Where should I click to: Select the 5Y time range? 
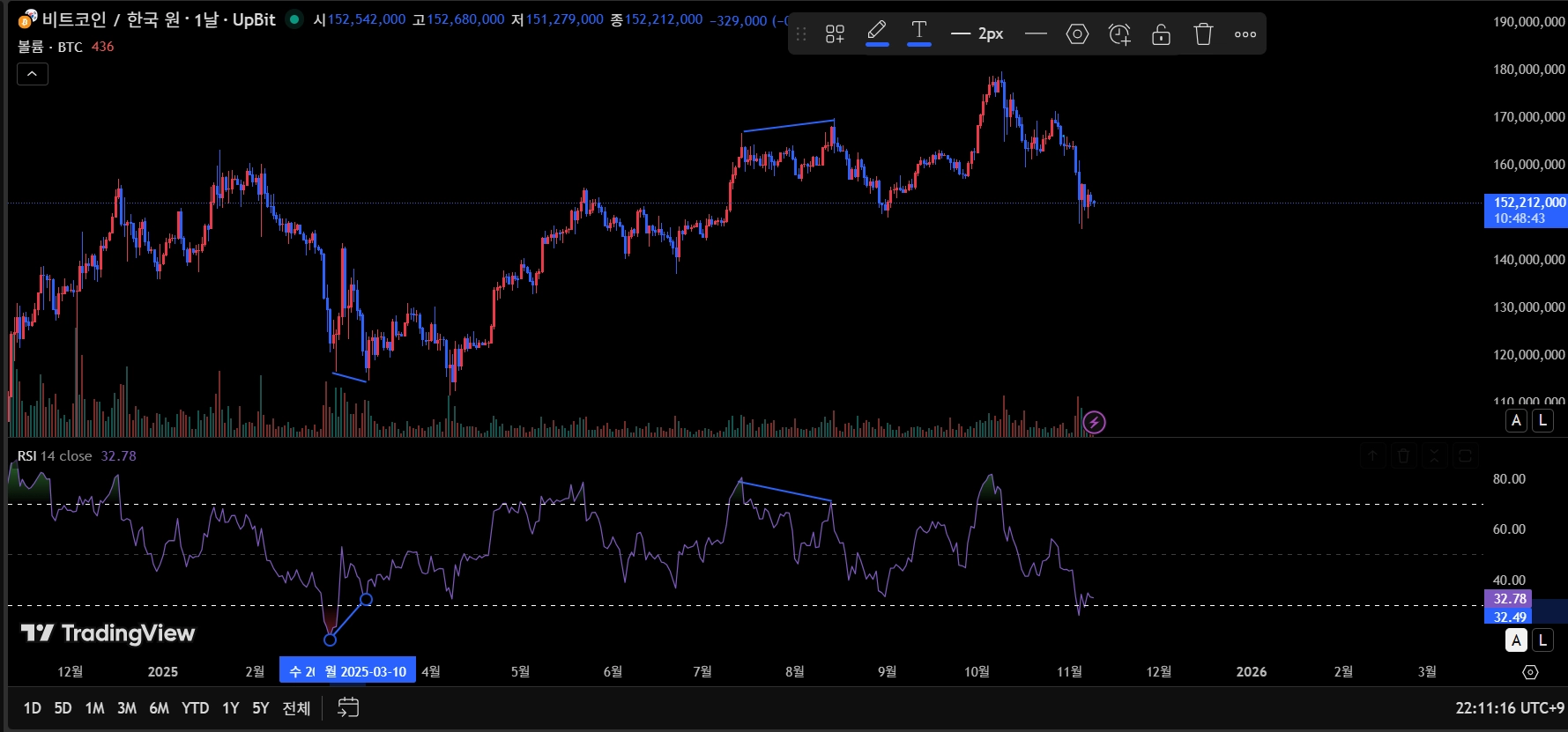(261, 708)
